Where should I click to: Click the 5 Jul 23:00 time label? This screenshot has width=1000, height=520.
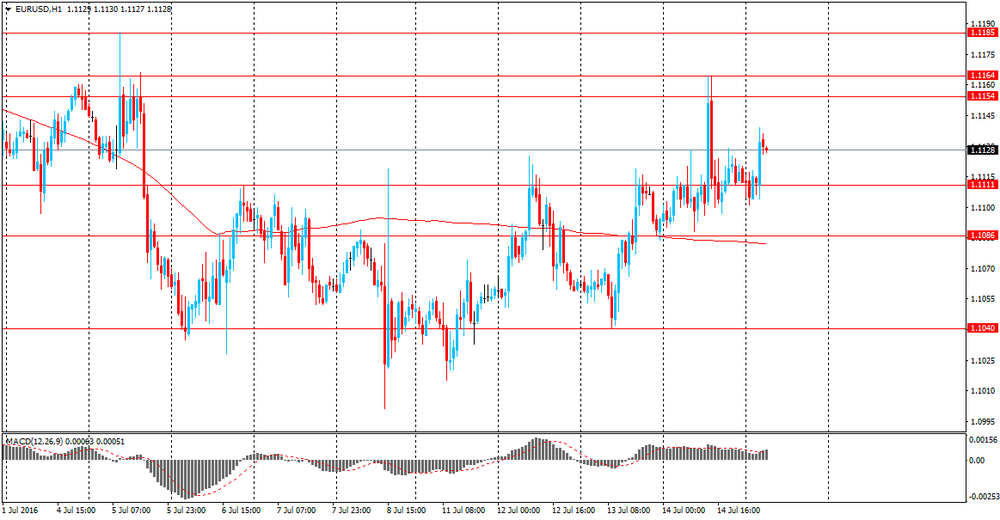click(186, 510)
